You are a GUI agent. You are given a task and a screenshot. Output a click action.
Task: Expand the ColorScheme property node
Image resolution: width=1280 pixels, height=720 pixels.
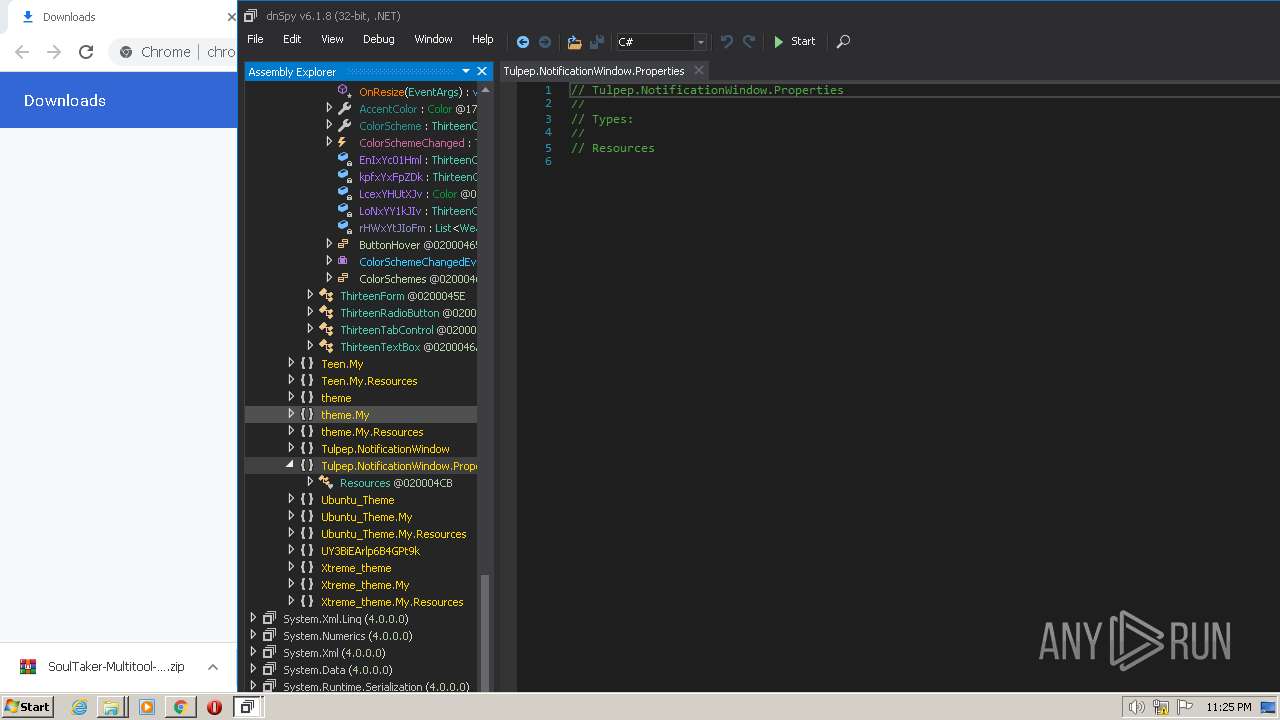coord(329,125)
